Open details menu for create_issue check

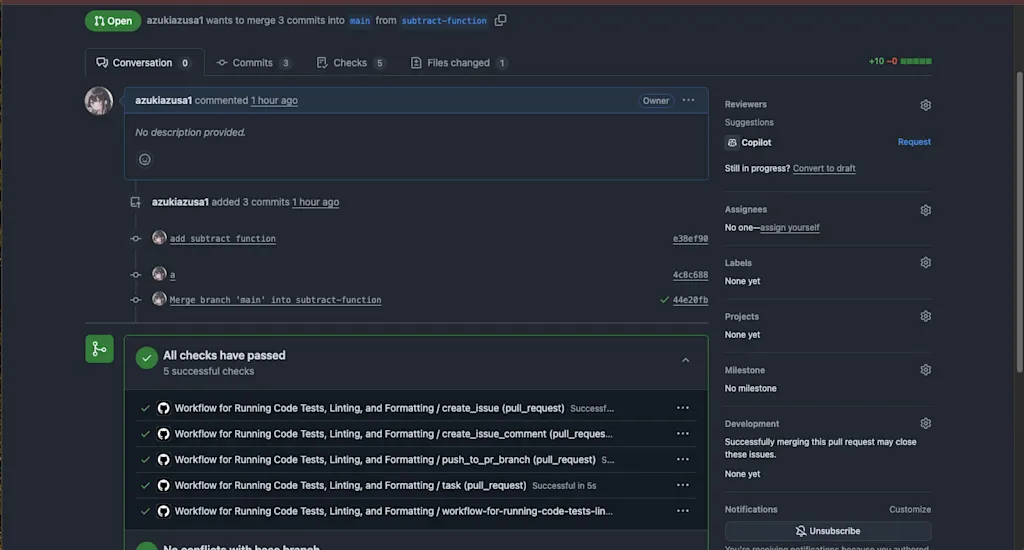[x=682, y=408]
